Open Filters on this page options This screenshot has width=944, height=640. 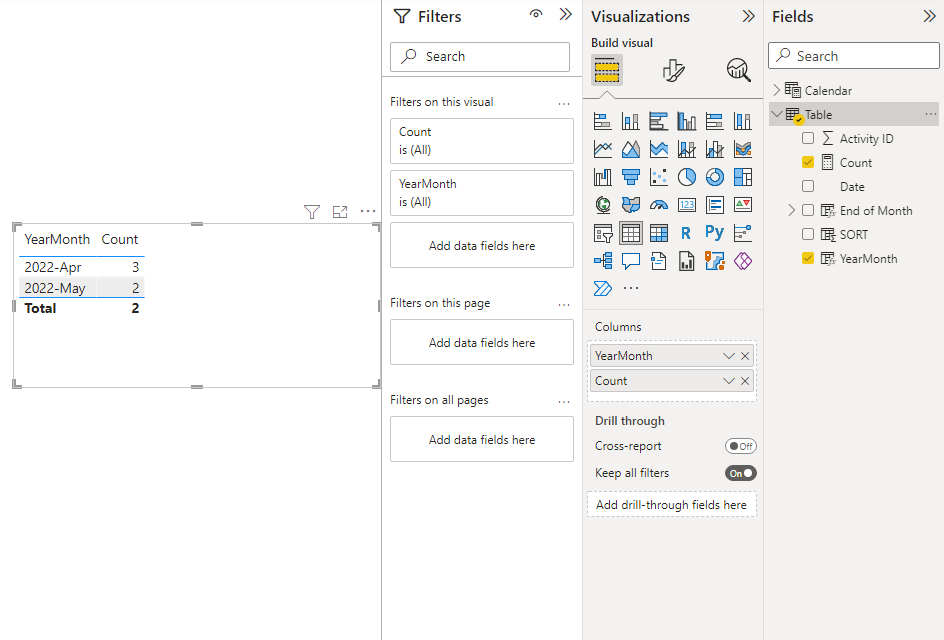[x=564, y=305]
